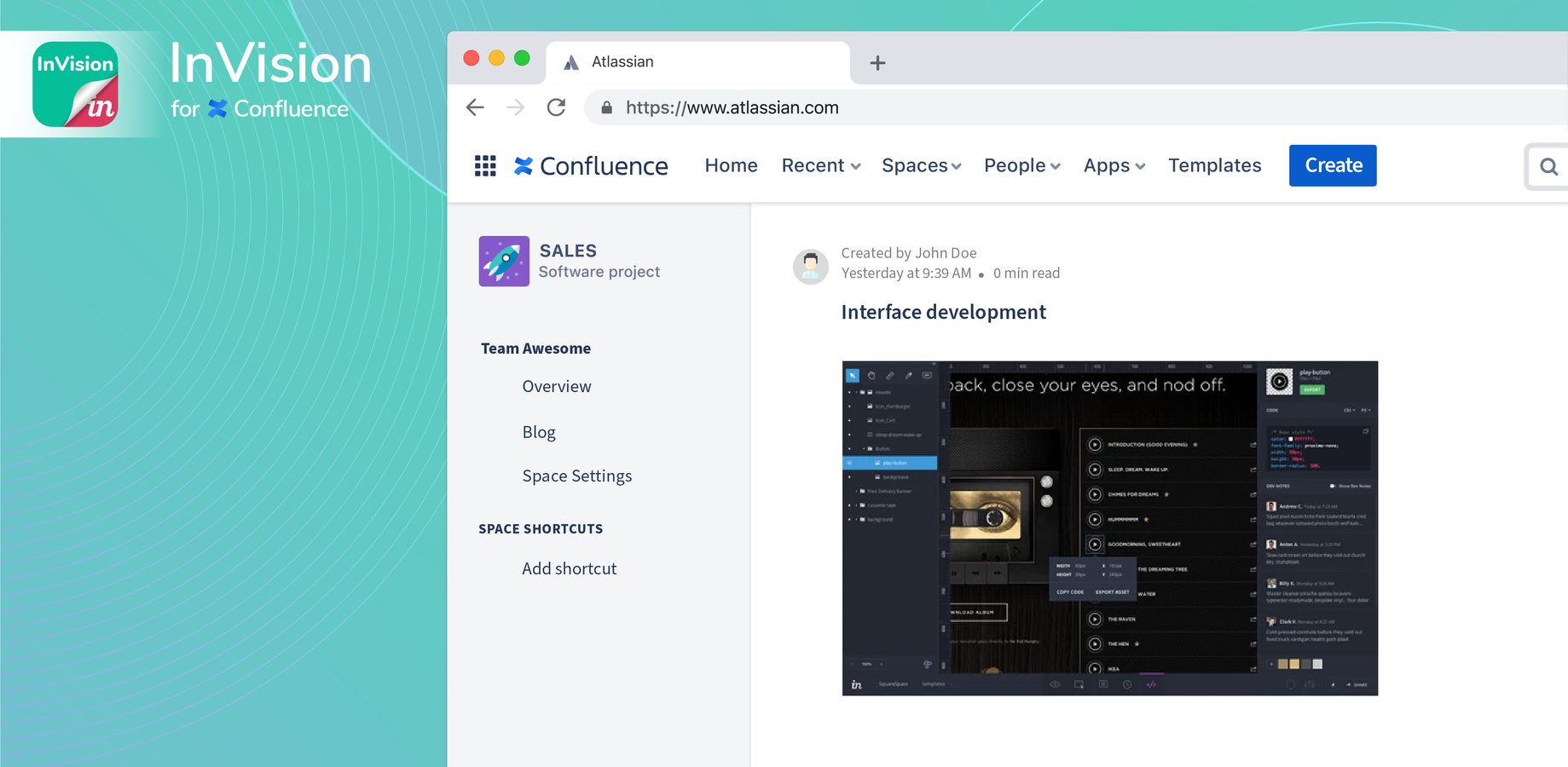Click the green Export button in mockup
The width and height of the screenshot is (1568, 767).
coord(1312,389)
